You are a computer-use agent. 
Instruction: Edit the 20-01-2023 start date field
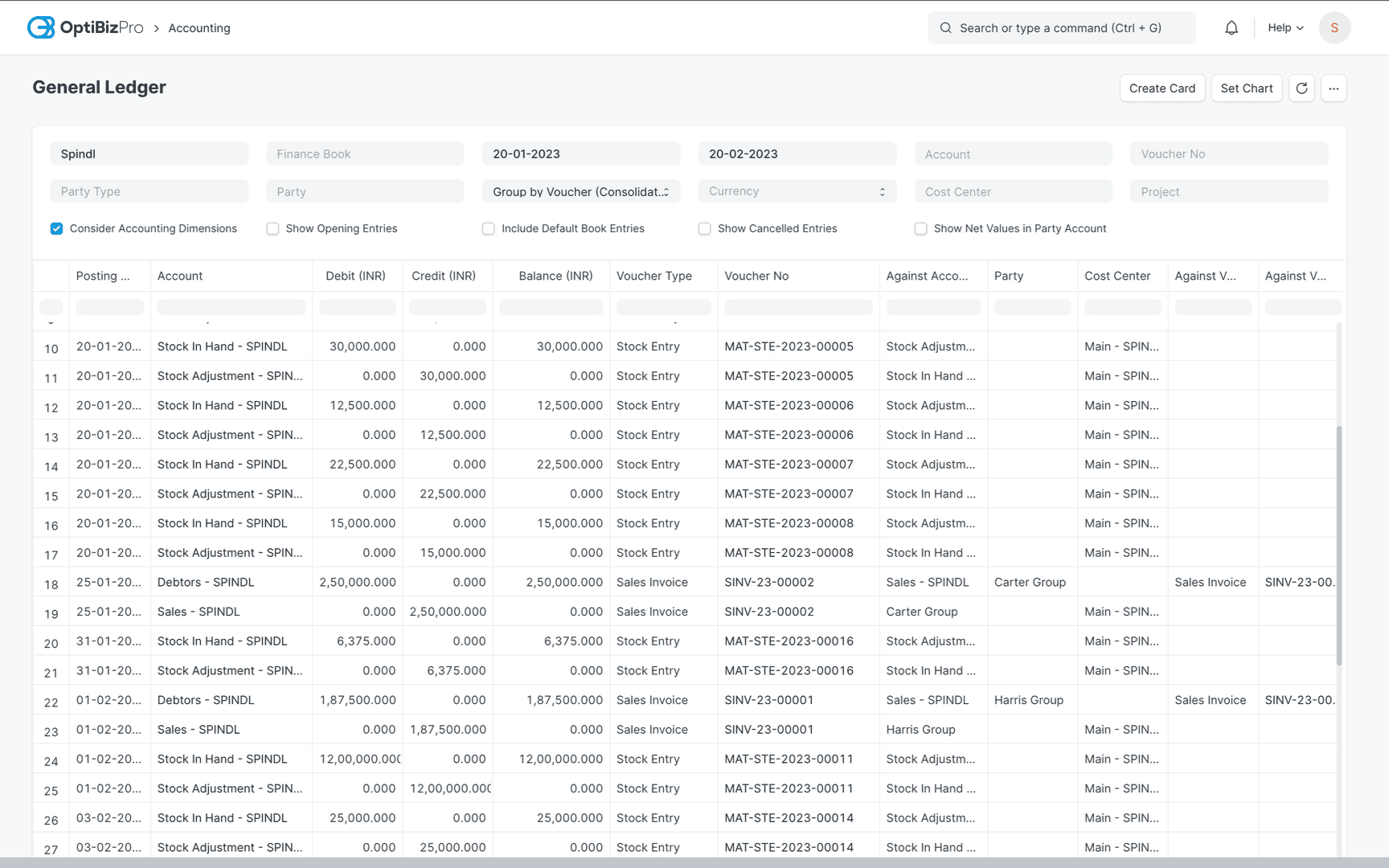[580, 154]
